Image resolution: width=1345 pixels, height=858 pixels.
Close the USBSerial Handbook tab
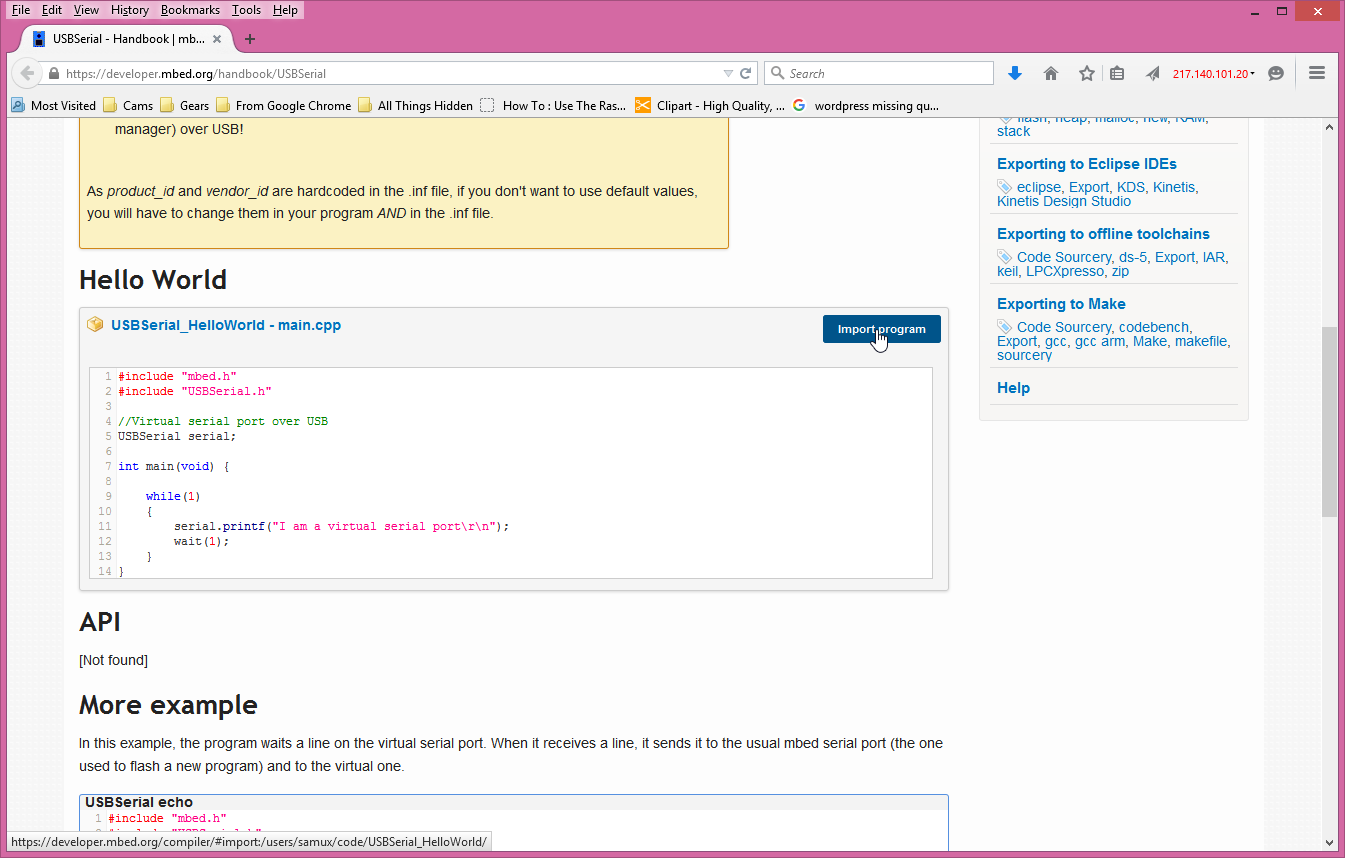coord(217,39)
